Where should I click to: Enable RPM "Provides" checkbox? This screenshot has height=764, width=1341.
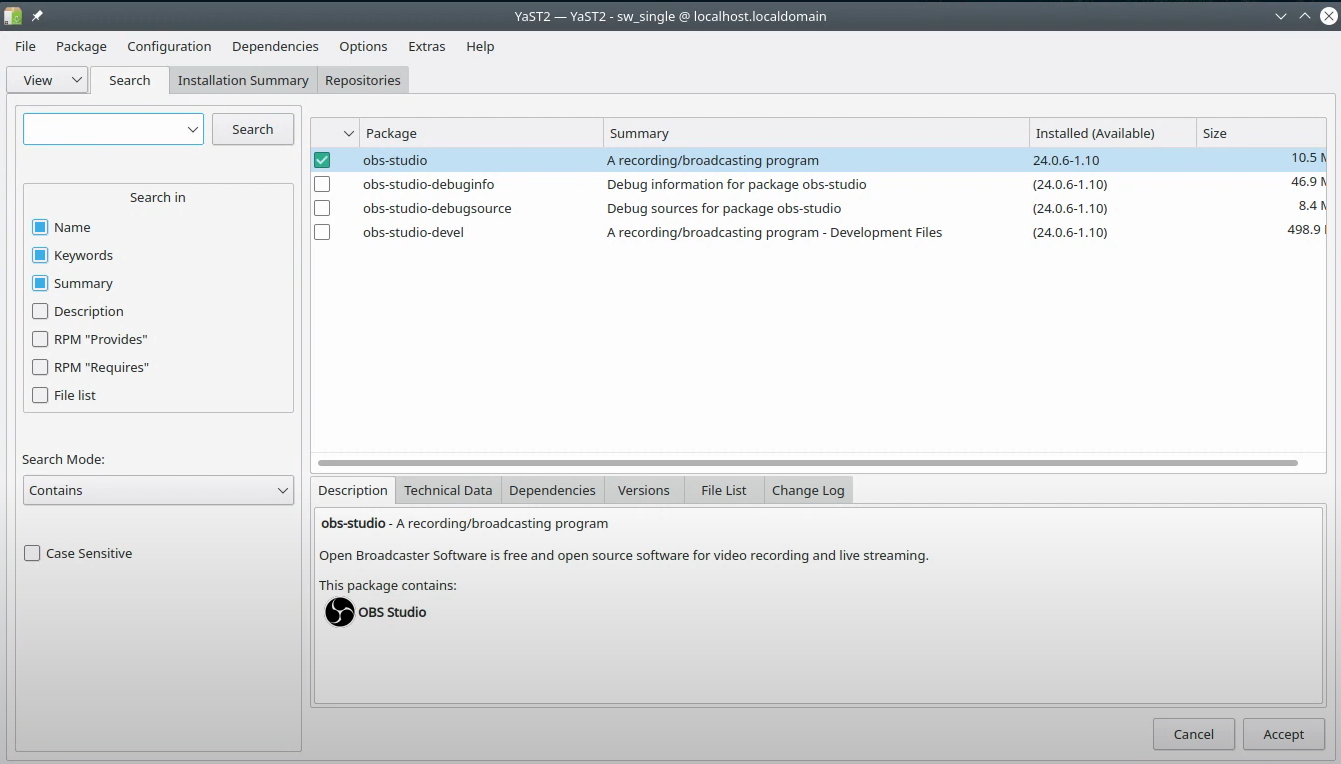40,339
